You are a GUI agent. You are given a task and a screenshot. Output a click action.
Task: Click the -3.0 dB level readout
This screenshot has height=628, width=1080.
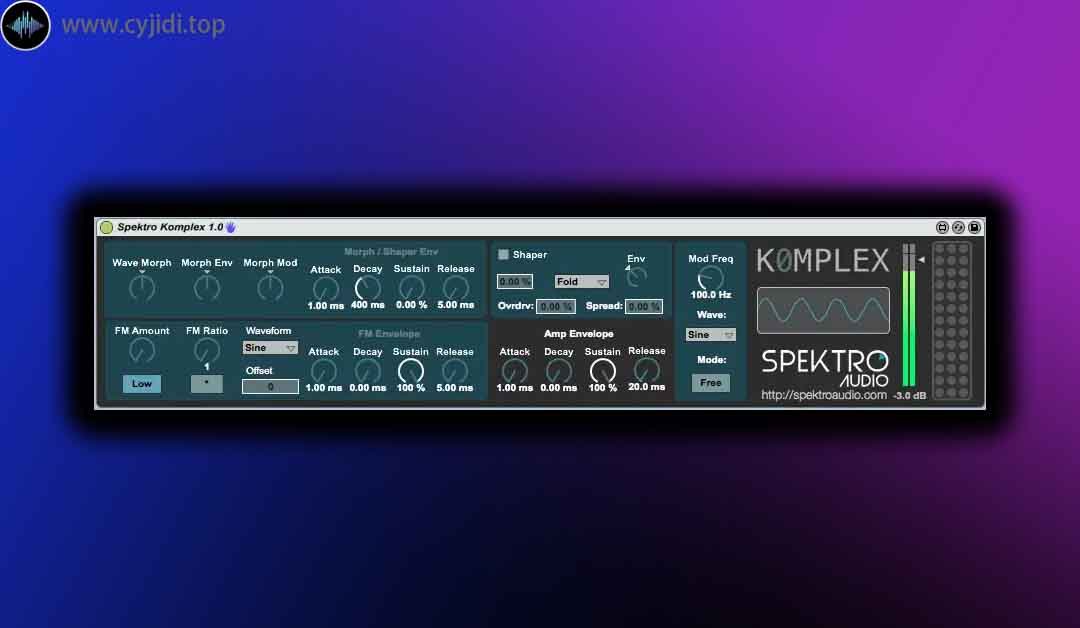[909, 396]
